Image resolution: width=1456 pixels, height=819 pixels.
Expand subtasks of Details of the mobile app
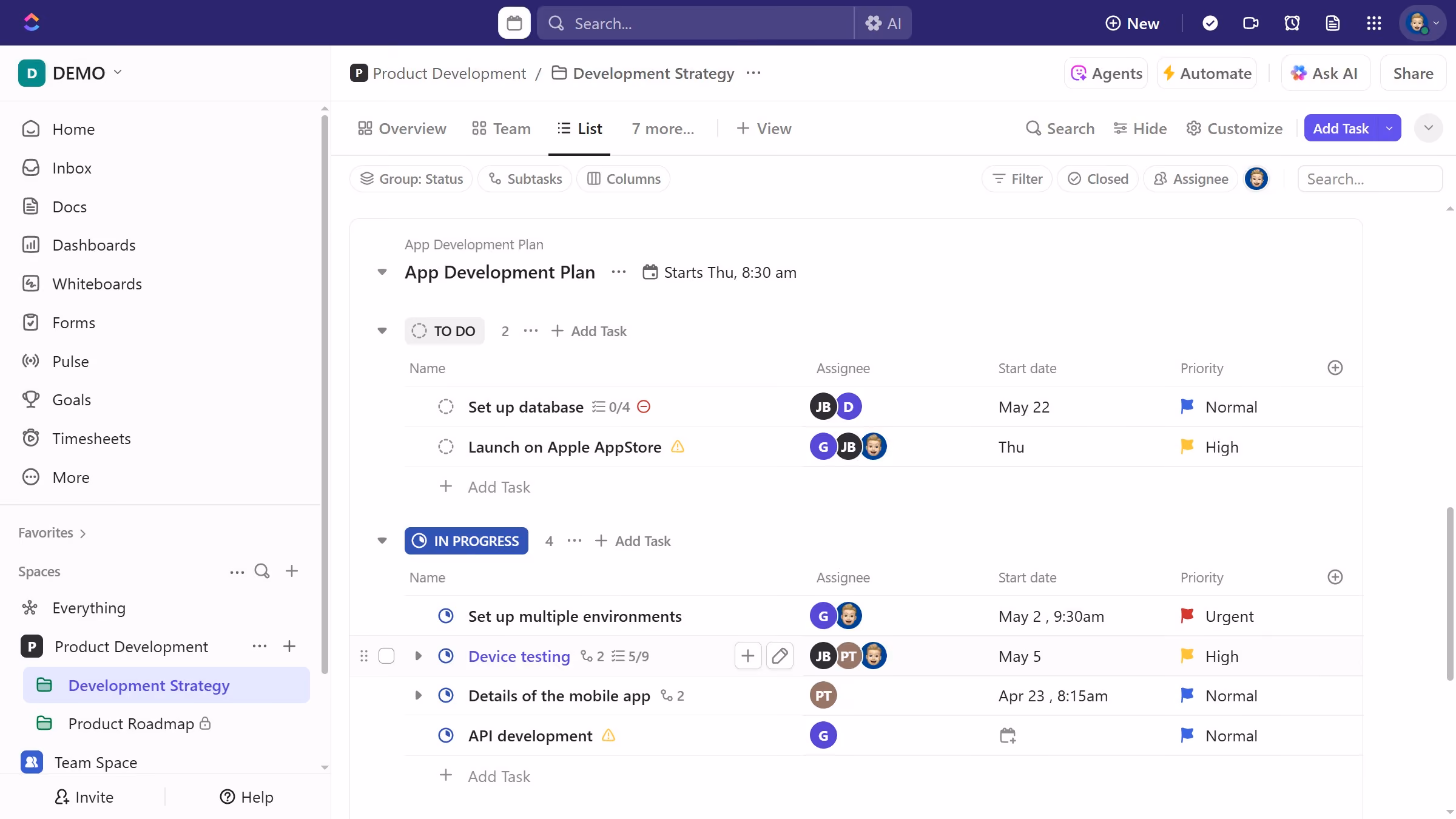418,695
